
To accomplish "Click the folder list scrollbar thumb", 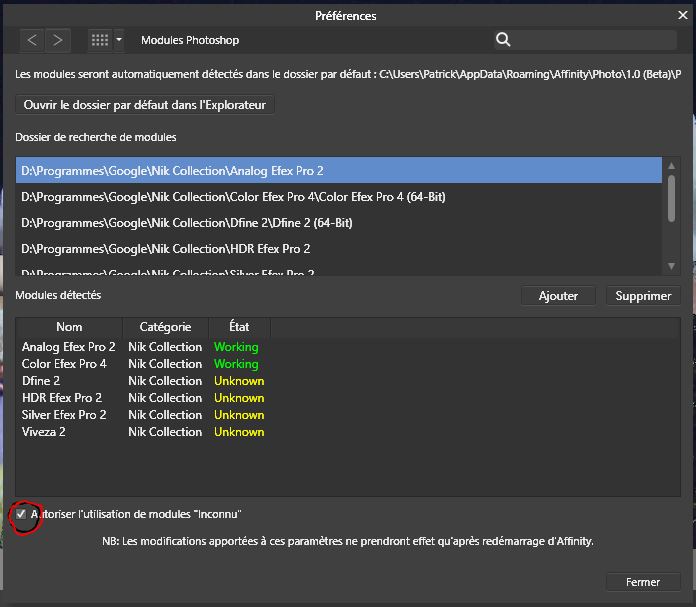I will [x=672, y=198].
